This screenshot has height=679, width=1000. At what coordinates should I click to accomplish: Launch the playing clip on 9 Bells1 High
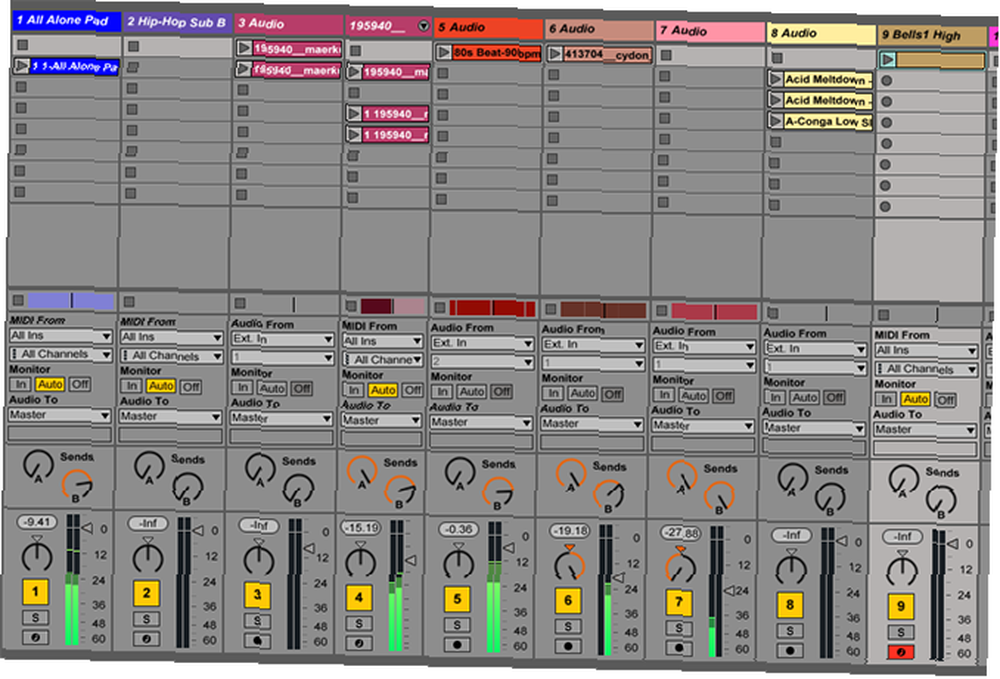pyautogui.click(x=887, y=60)
